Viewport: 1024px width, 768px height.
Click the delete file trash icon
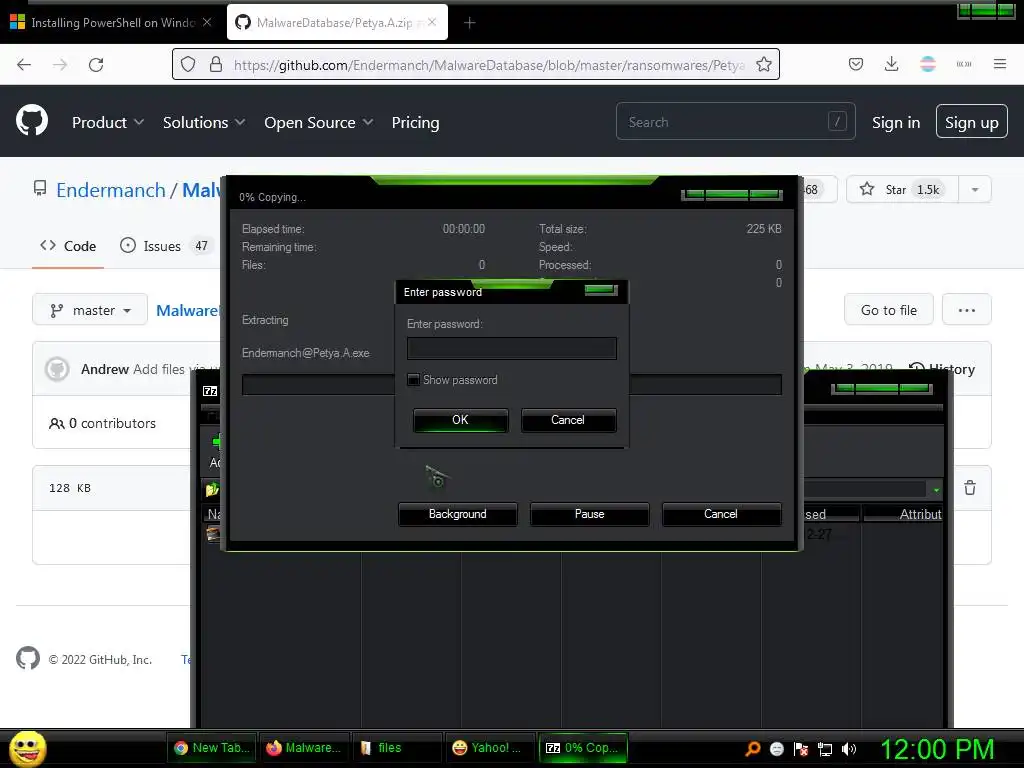point(970,488)
